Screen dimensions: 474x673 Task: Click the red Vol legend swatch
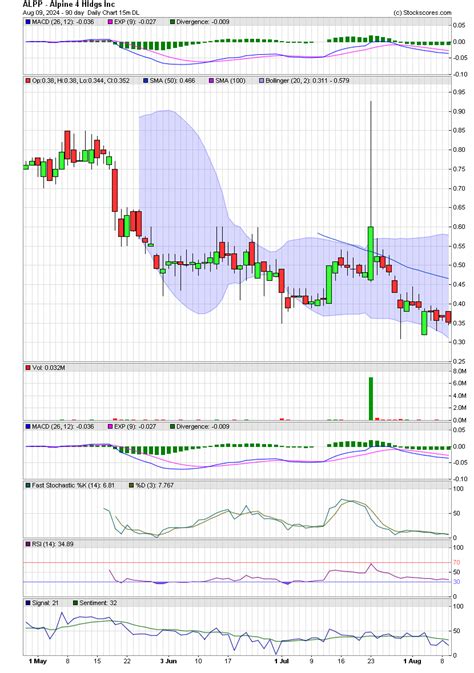point(28,368)
